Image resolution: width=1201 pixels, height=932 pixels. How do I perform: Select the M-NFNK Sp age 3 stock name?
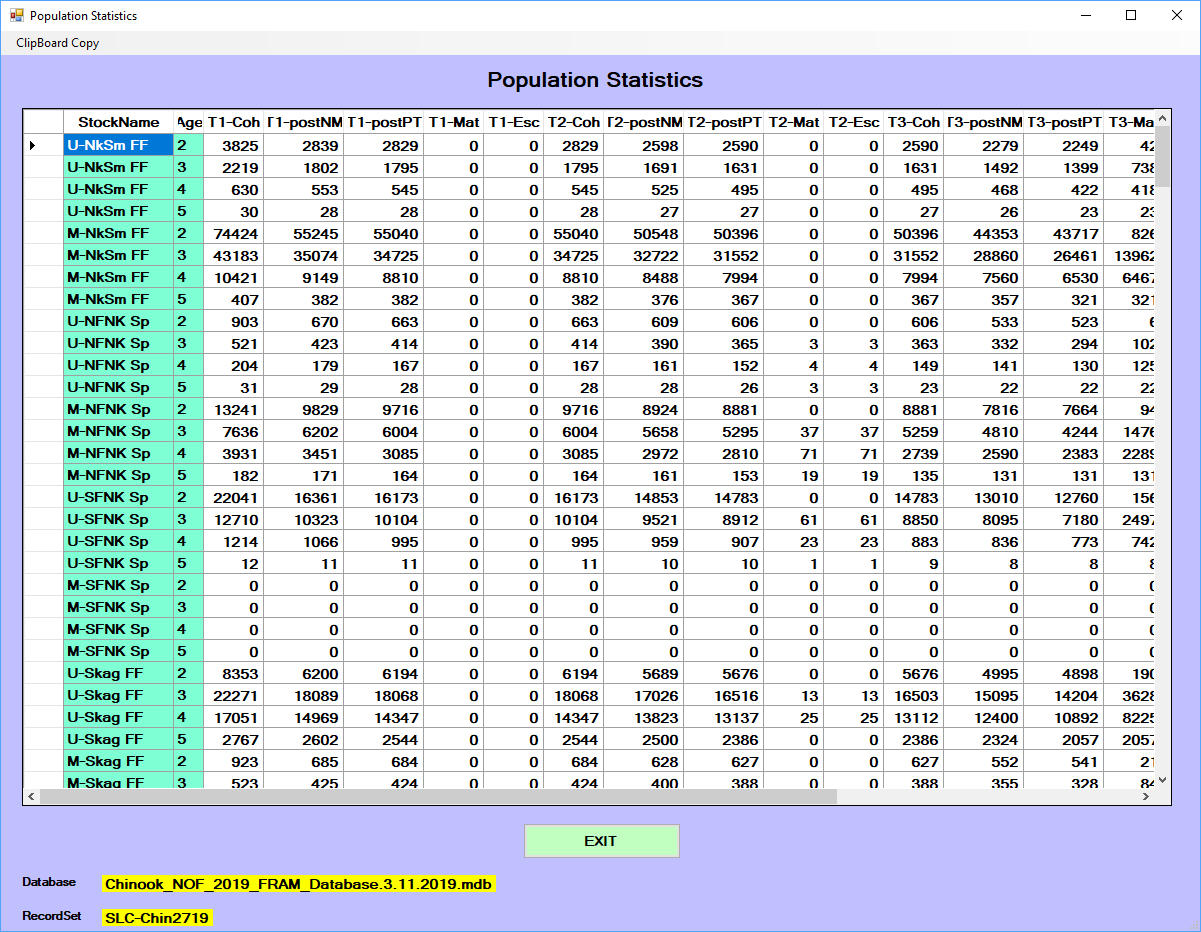click(x=118, y=431)
